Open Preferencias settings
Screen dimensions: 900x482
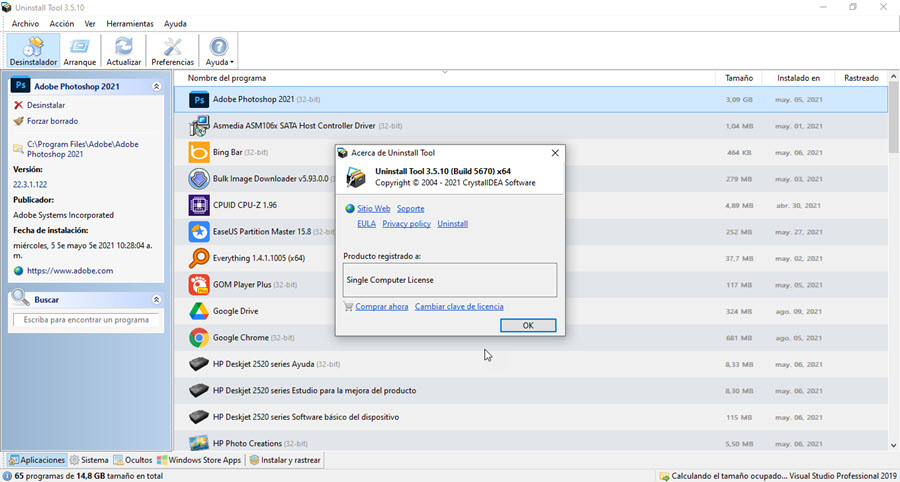(x=172, y=50)
